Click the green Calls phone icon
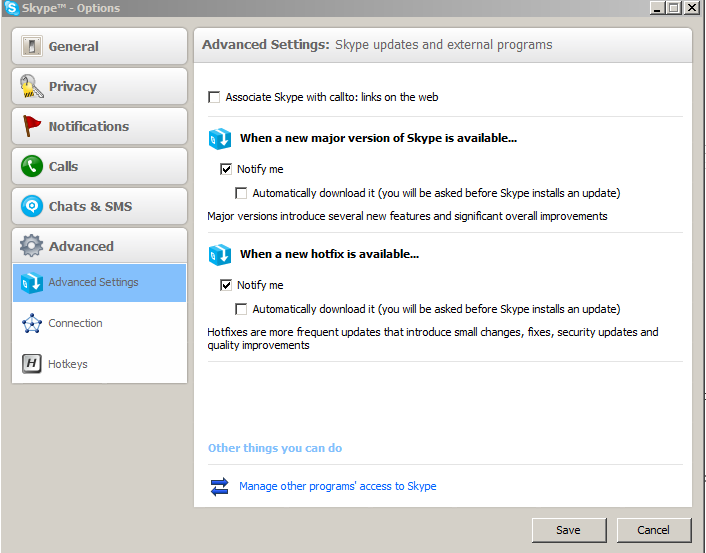The height and width of the screenshot is (553, 706). [x=32, y=166]
